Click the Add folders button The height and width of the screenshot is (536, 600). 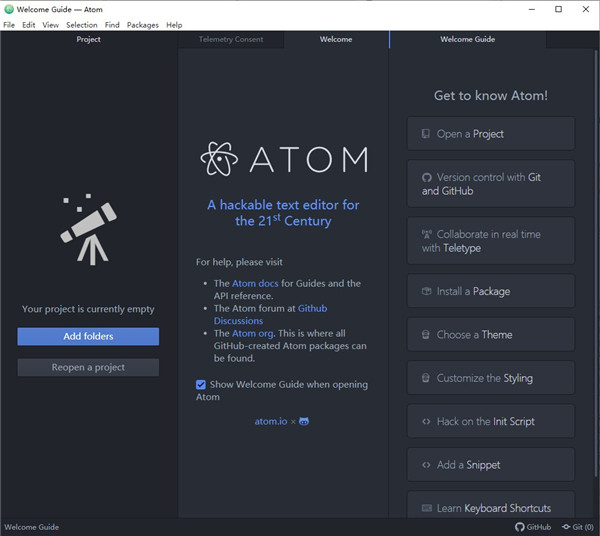[88, 336]
